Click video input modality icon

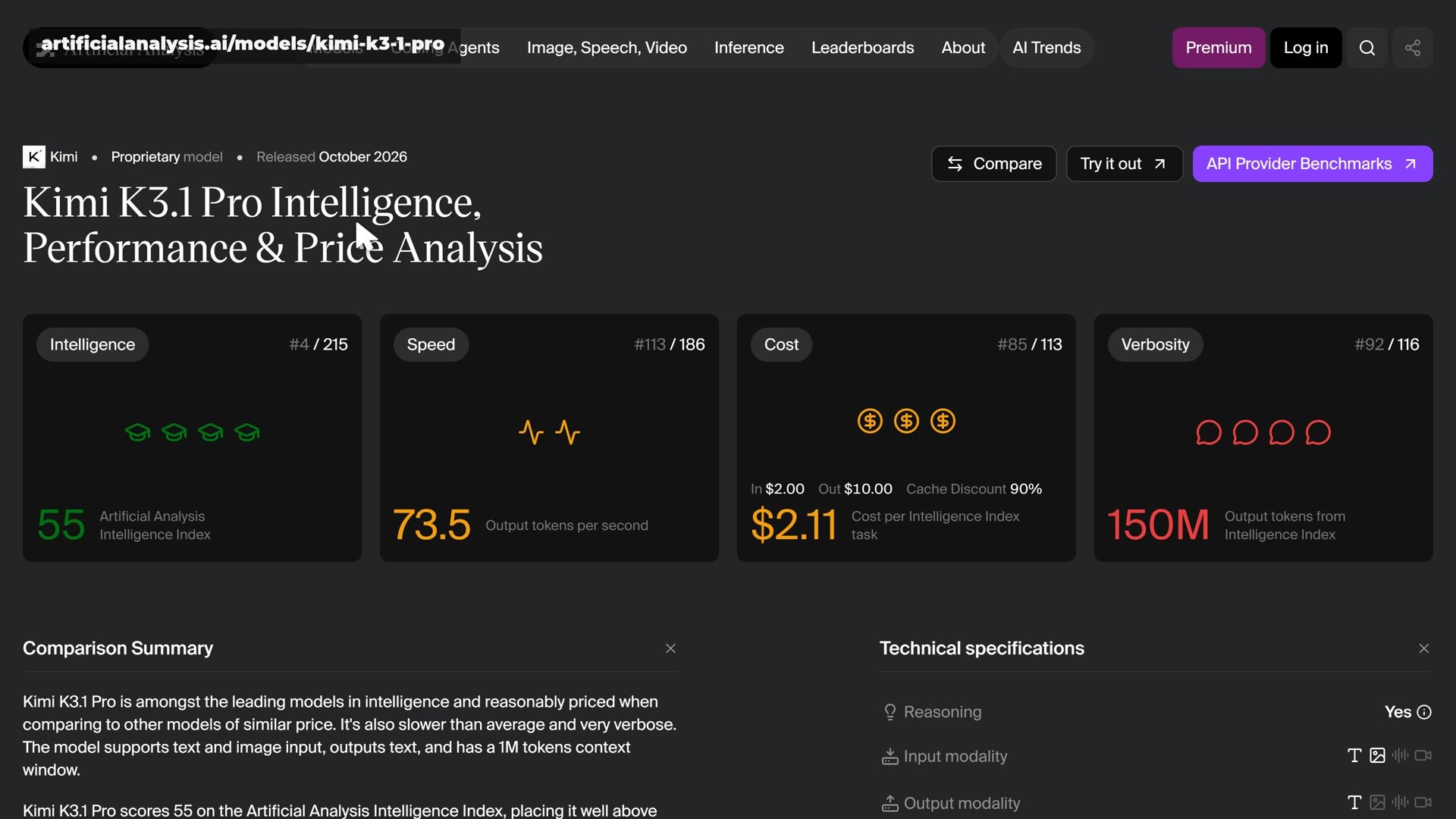[1423, 755]
